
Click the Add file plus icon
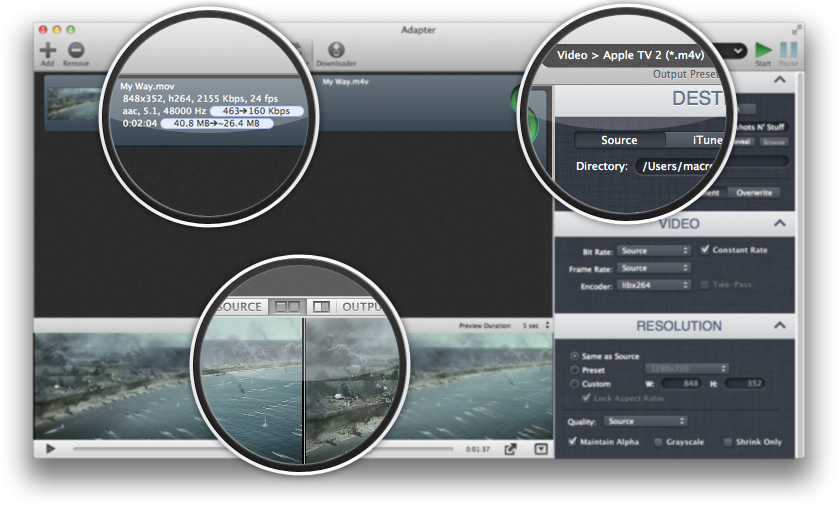[x=48, y=50]
